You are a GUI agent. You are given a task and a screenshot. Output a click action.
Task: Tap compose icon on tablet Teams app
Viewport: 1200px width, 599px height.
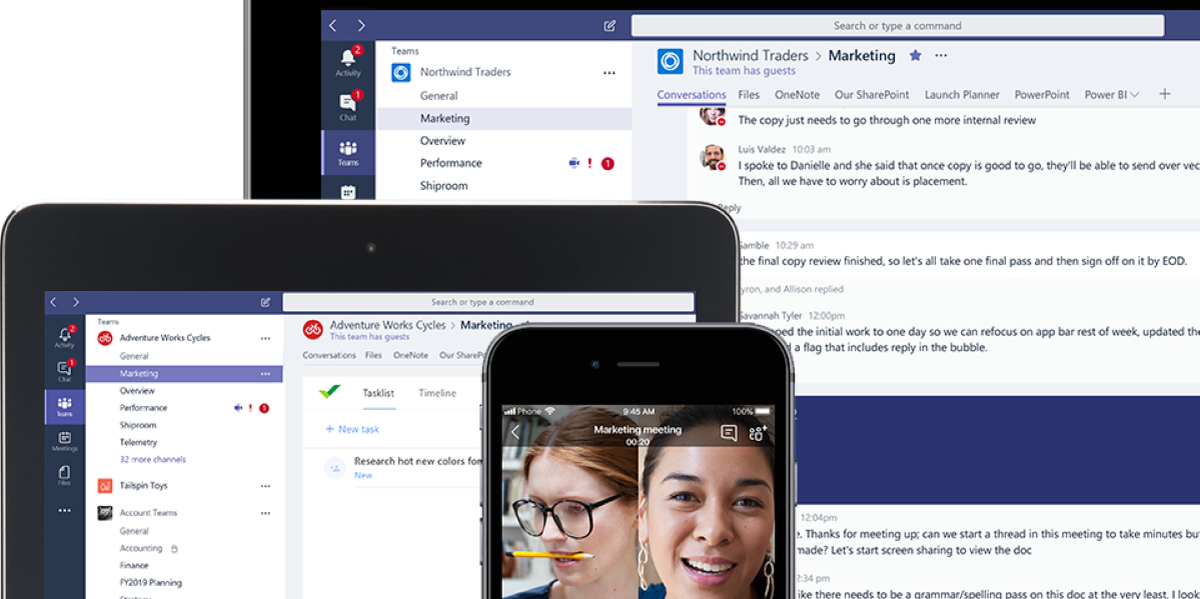click(x=265, y=302)
